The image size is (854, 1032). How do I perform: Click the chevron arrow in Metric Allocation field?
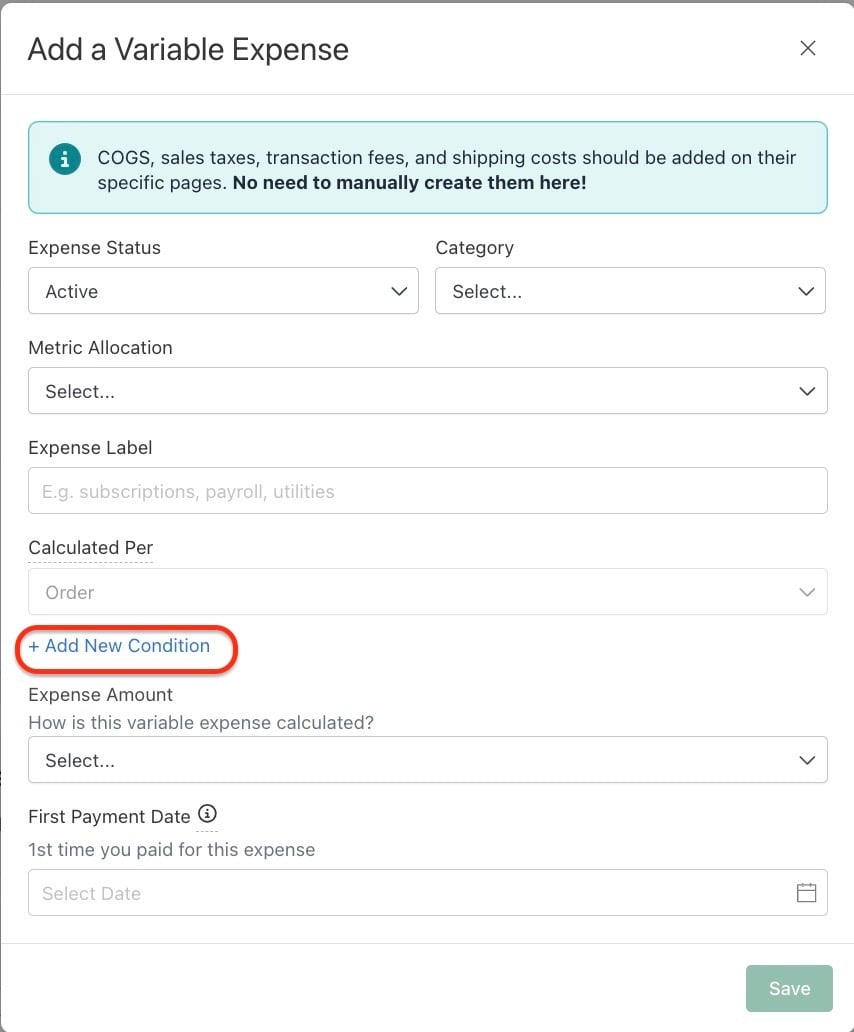coord(807,391)
